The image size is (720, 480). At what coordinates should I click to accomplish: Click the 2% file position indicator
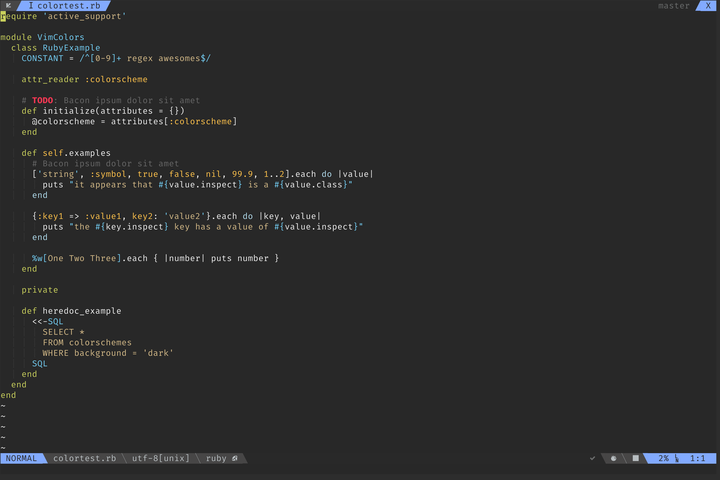pos(664,458)
